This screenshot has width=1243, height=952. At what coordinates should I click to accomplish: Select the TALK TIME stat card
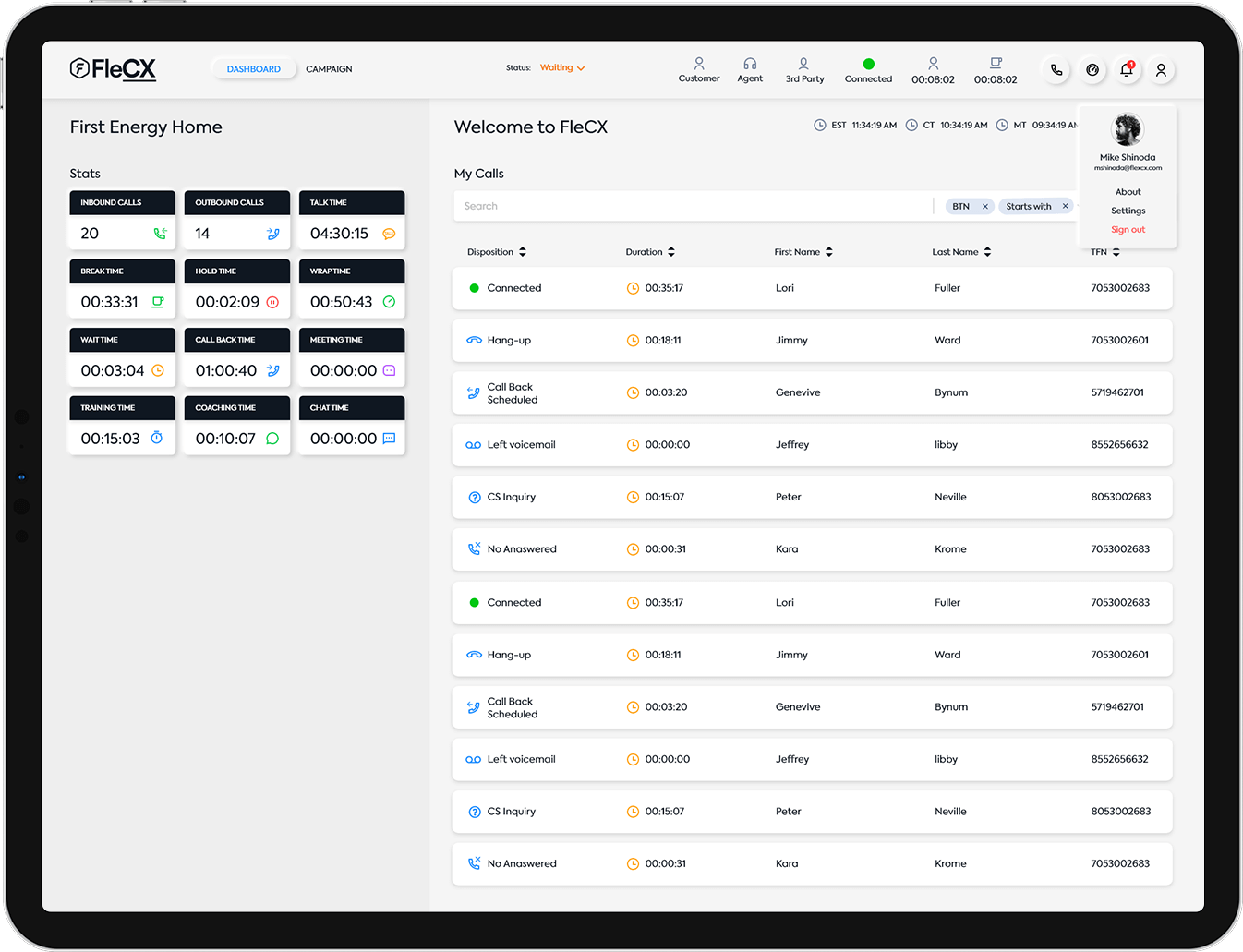pyautogui.click(x=352, y=220)
